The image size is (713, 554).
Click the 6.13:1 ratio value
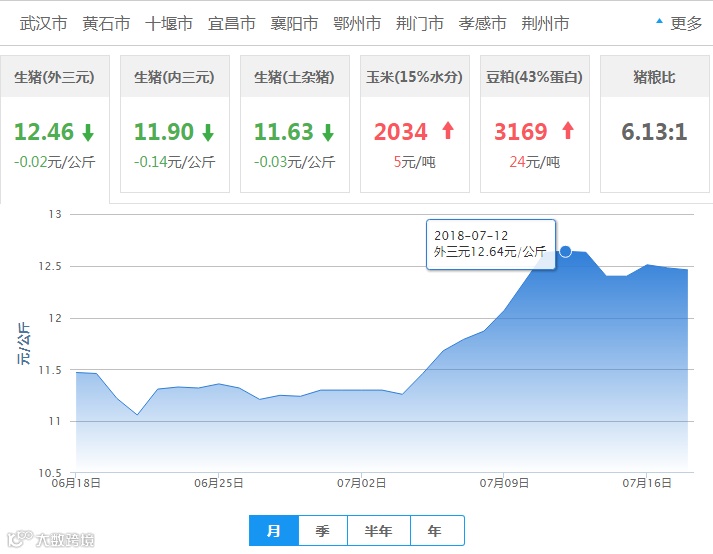(x=654, y=132)
